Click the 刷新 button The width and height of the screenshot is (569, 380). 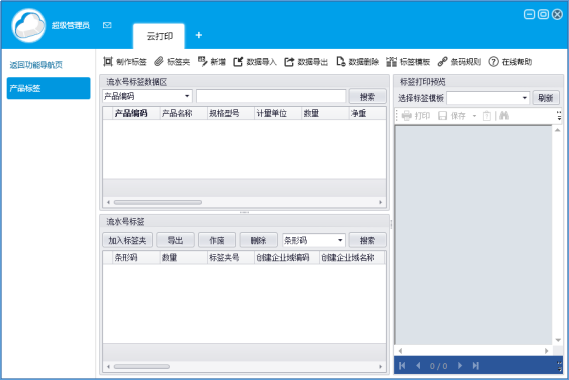(546, 98)
